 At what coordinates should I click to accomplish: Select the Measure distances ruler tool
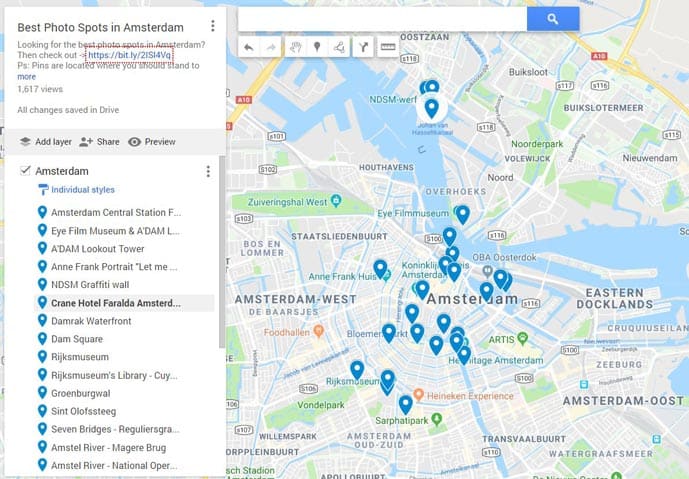point(388,47)
